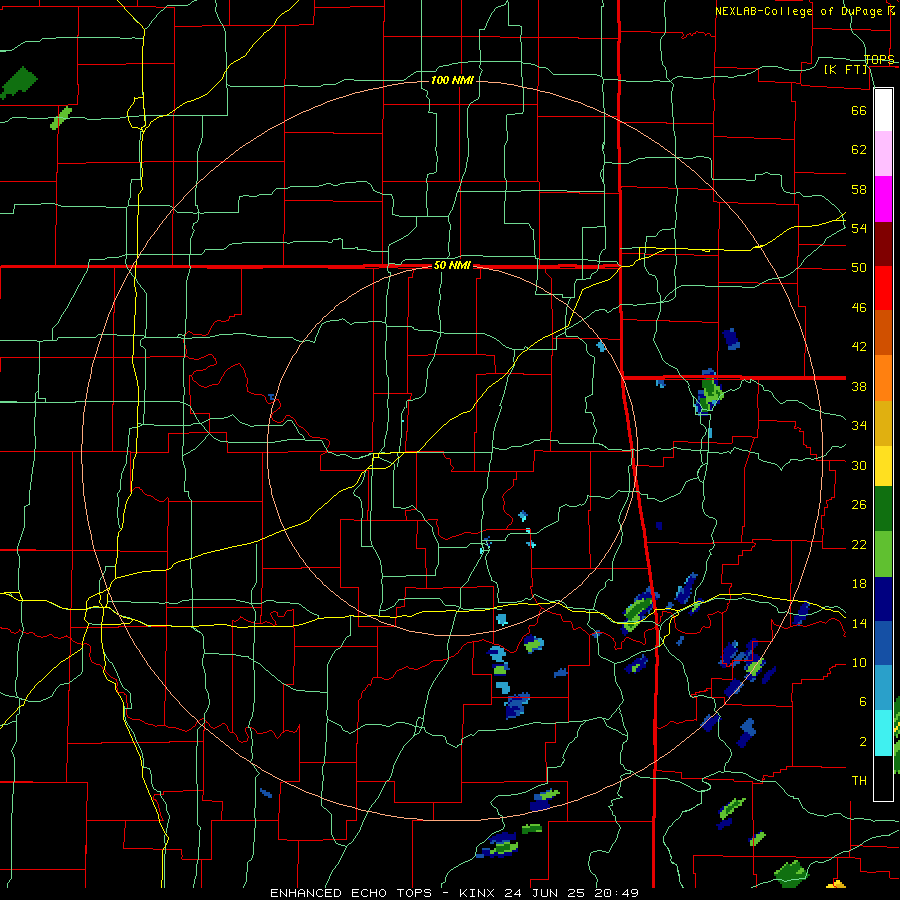Image resolution: width=900 pixels, height=900 pixels.
Task: Click the 50 legend value
Action: coord(859,268)
